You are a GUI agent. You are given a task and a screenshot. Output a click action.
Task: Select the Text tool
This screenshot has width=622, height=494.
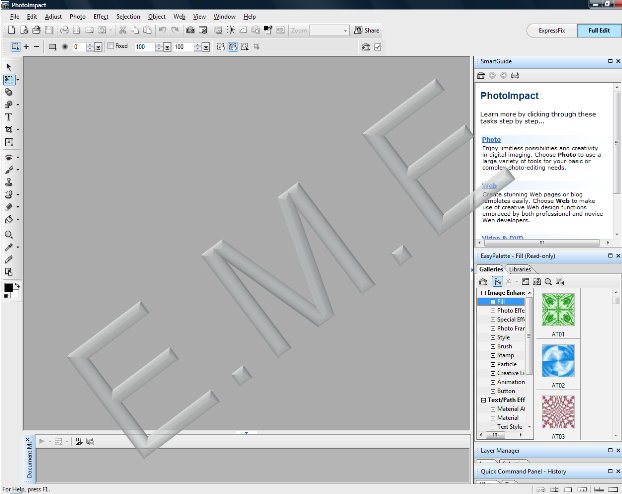[9, 117]
